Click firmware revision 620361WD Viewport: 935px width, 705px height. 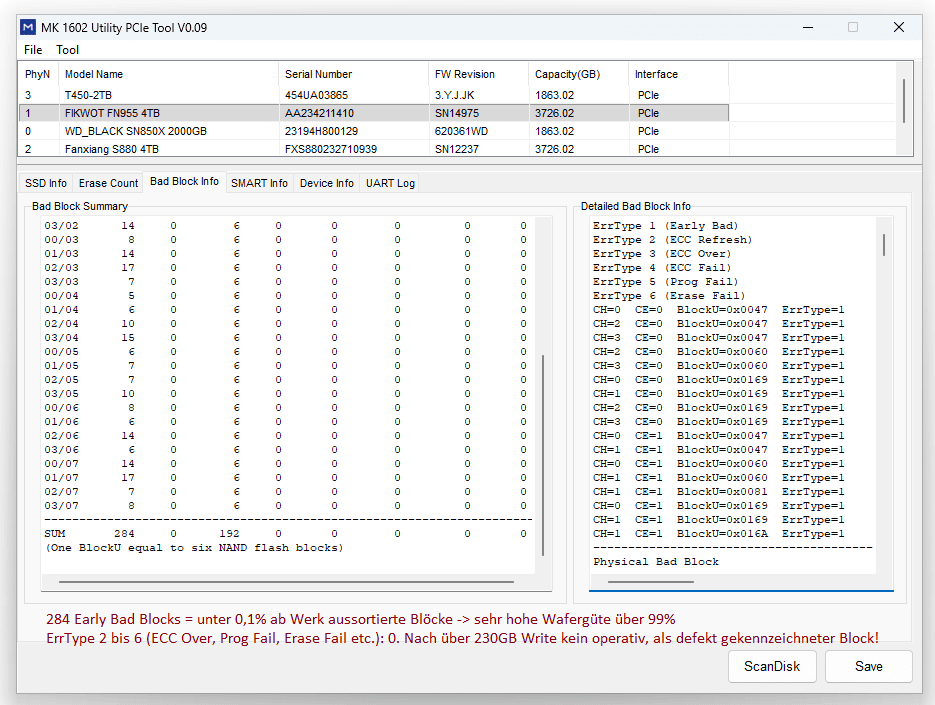(461, 131)
